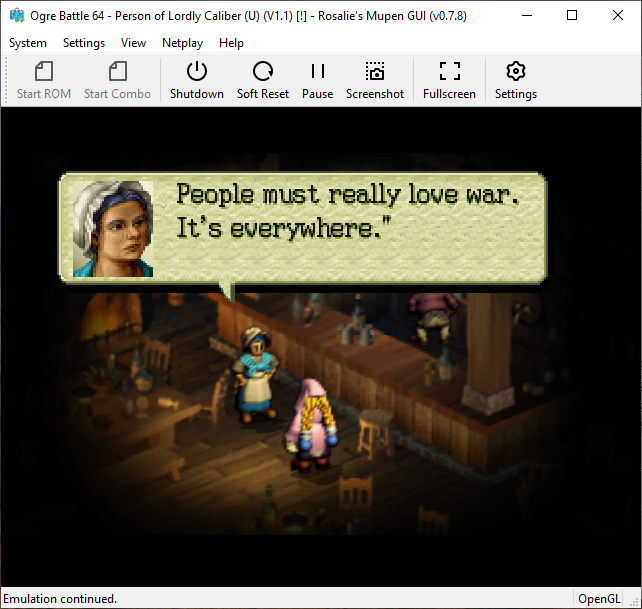Click the blonde character in pink hood

click(312, 425)
